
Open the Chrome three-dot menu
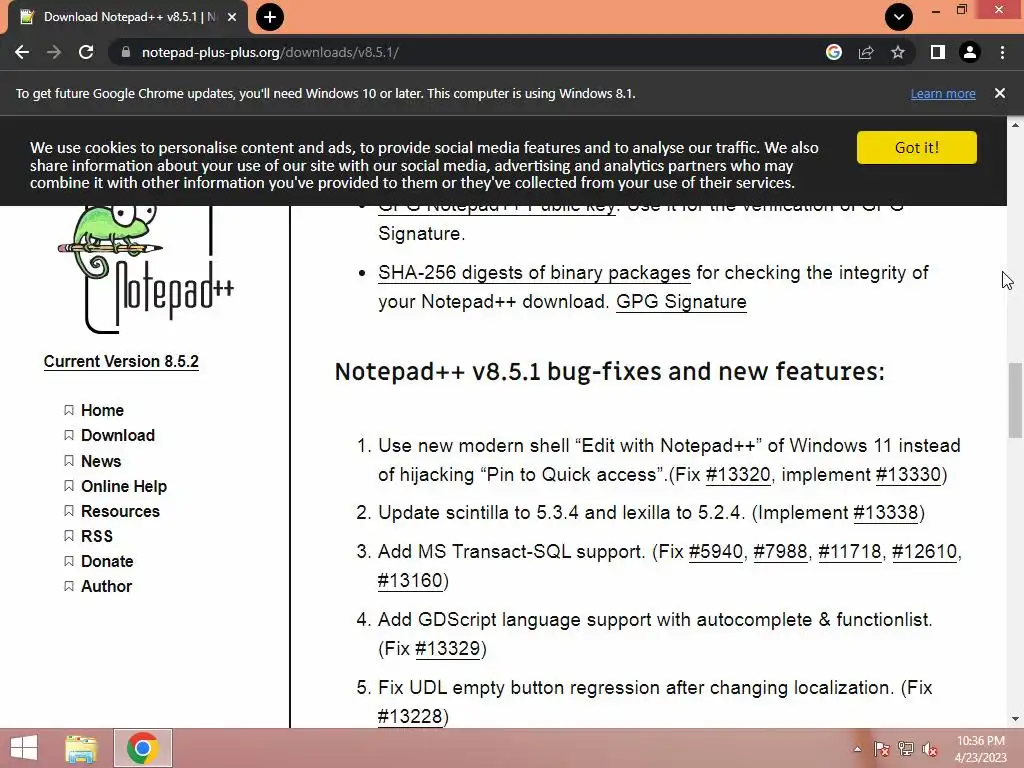(x=1002, y=52)
